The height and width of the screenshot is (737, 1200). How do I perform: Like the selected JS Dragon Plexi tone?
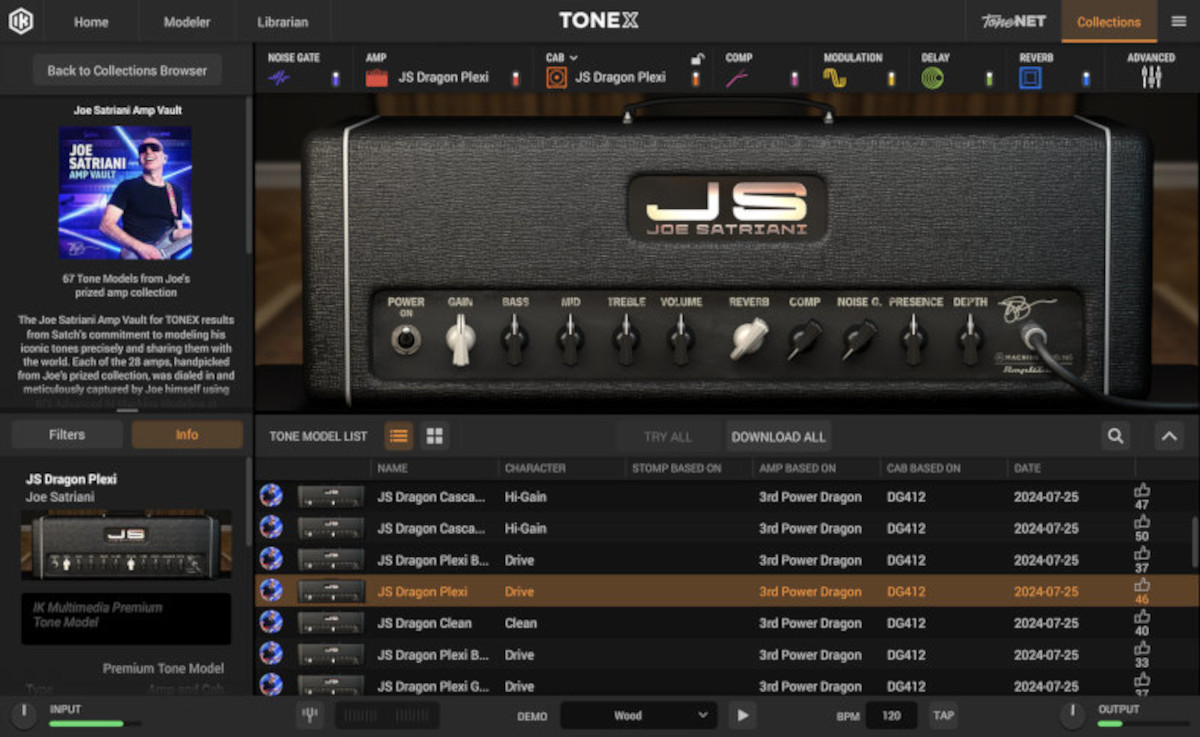(x=1142, y=585)
